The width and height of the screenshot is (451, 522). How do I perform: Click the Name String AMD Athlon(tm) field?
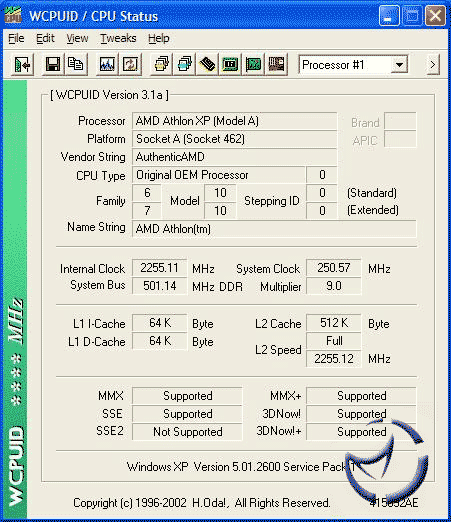pos(274,229)
